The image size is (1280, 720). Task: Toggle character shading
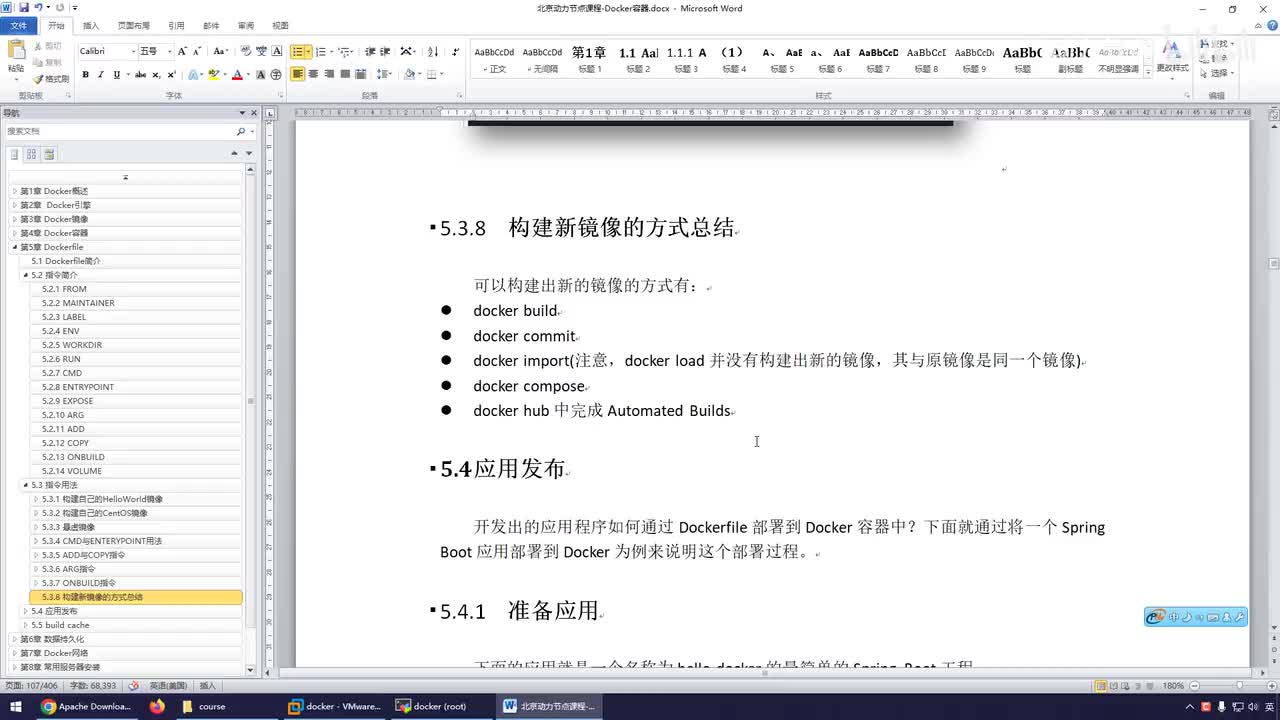coord(261,74)
